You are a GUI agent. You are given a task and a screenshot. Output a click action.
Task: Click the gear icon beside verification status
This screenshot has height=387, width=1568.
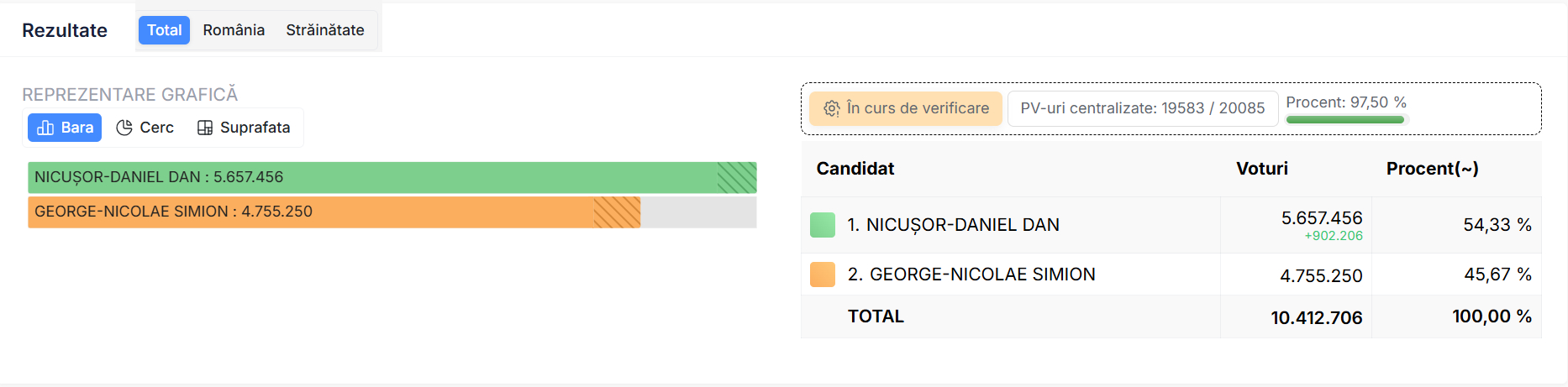point(832,108)
